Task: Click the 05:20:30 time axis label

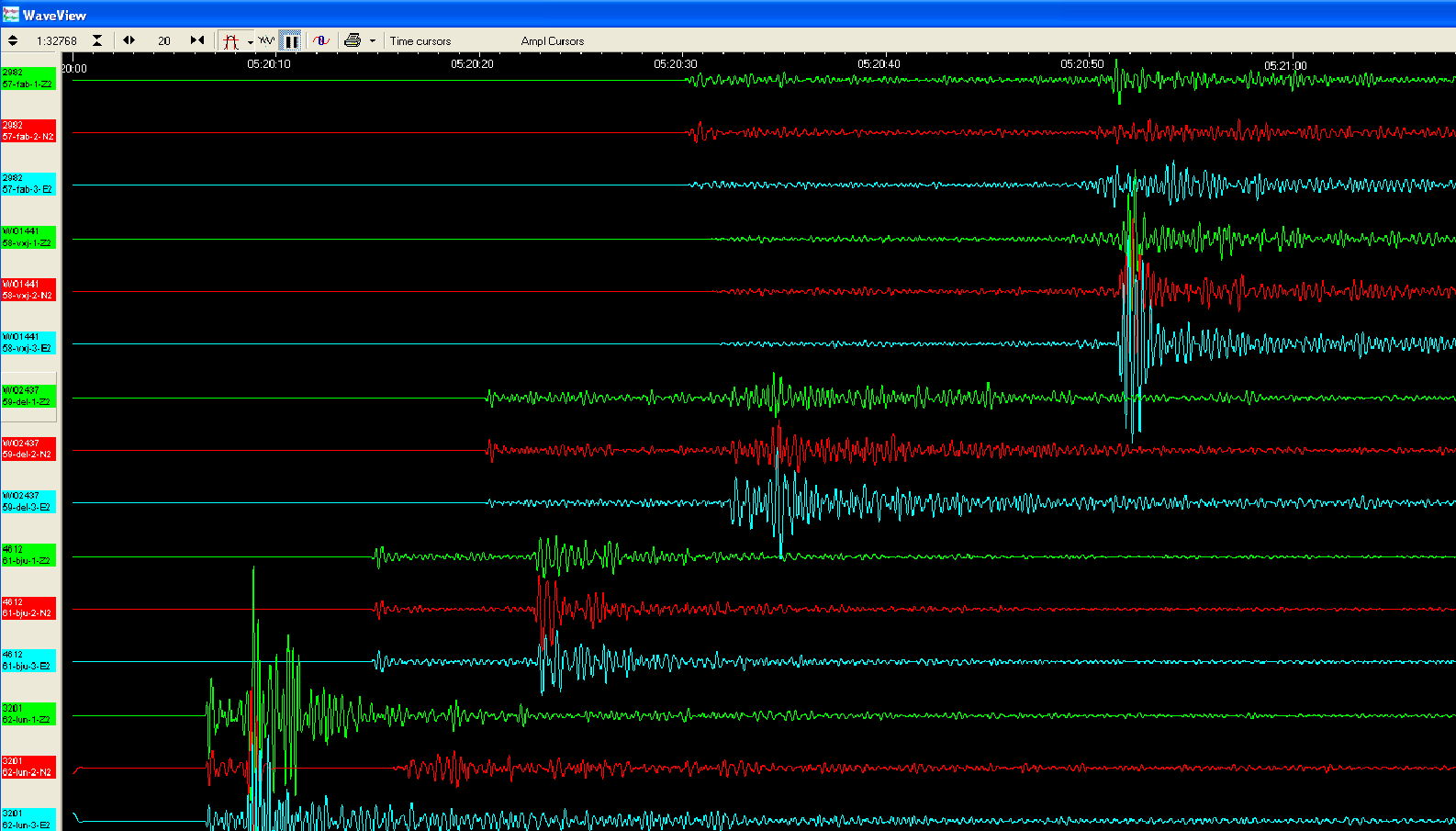Action: 676,64
